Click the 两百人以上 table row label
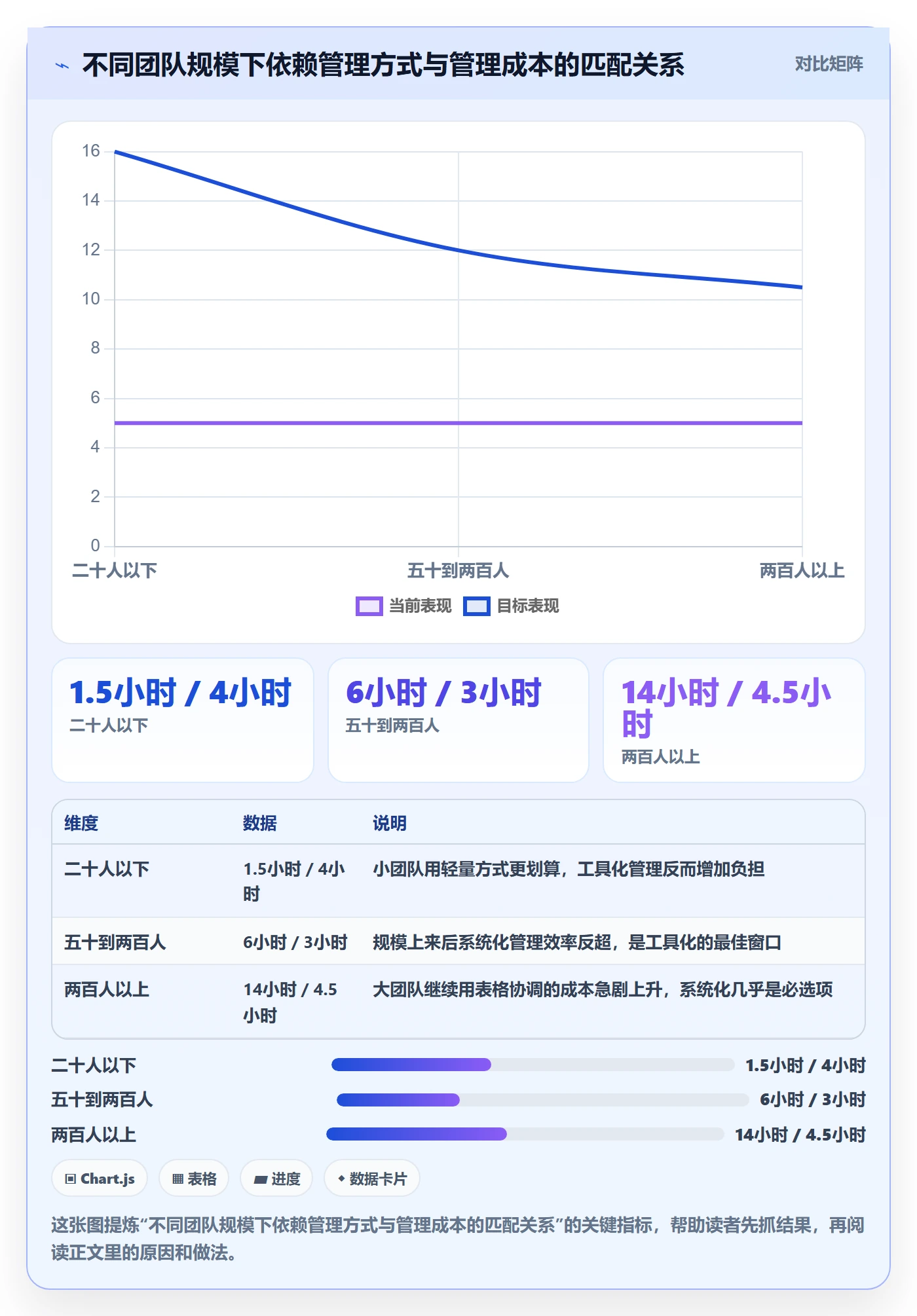The image size is (917, 1316). pyautogui.click(x=107, y=989)
